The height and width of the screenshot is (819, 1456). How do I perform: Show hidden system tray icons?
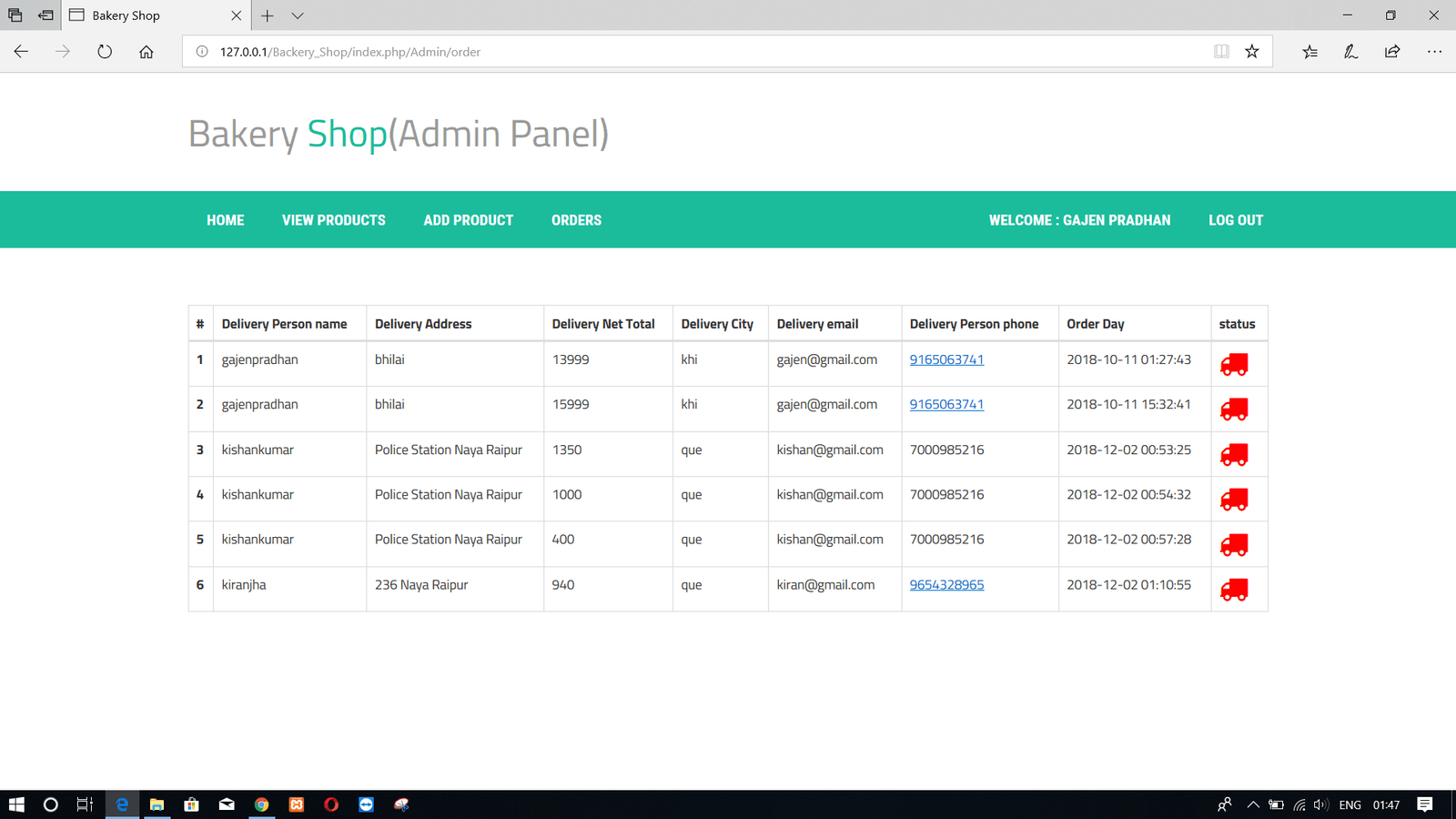click(1253, 804)
